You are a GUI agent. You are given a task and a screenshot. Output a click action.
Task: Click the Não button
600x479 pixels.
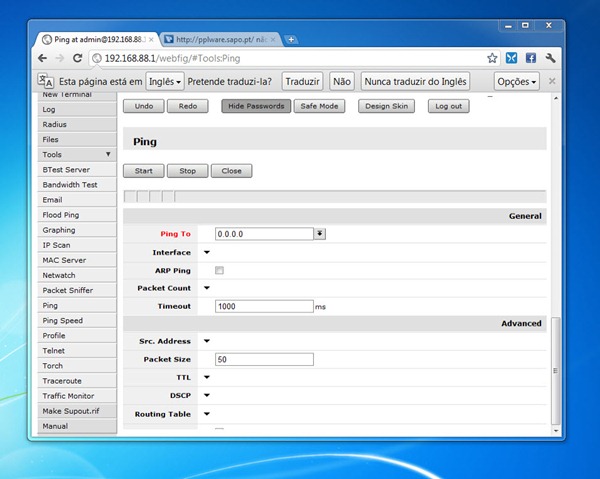point(342,81)
